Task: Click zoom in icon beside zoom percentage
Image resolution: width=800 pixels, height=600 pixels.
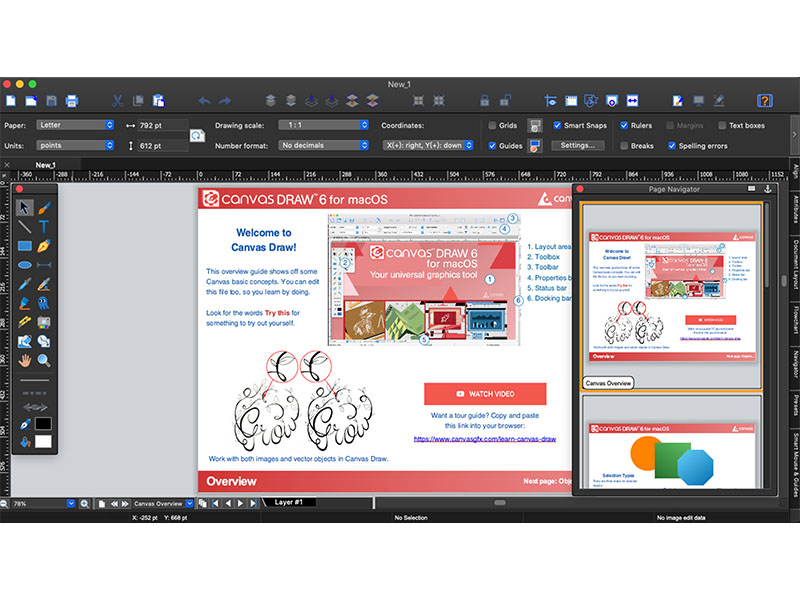Action: point(85,504)
